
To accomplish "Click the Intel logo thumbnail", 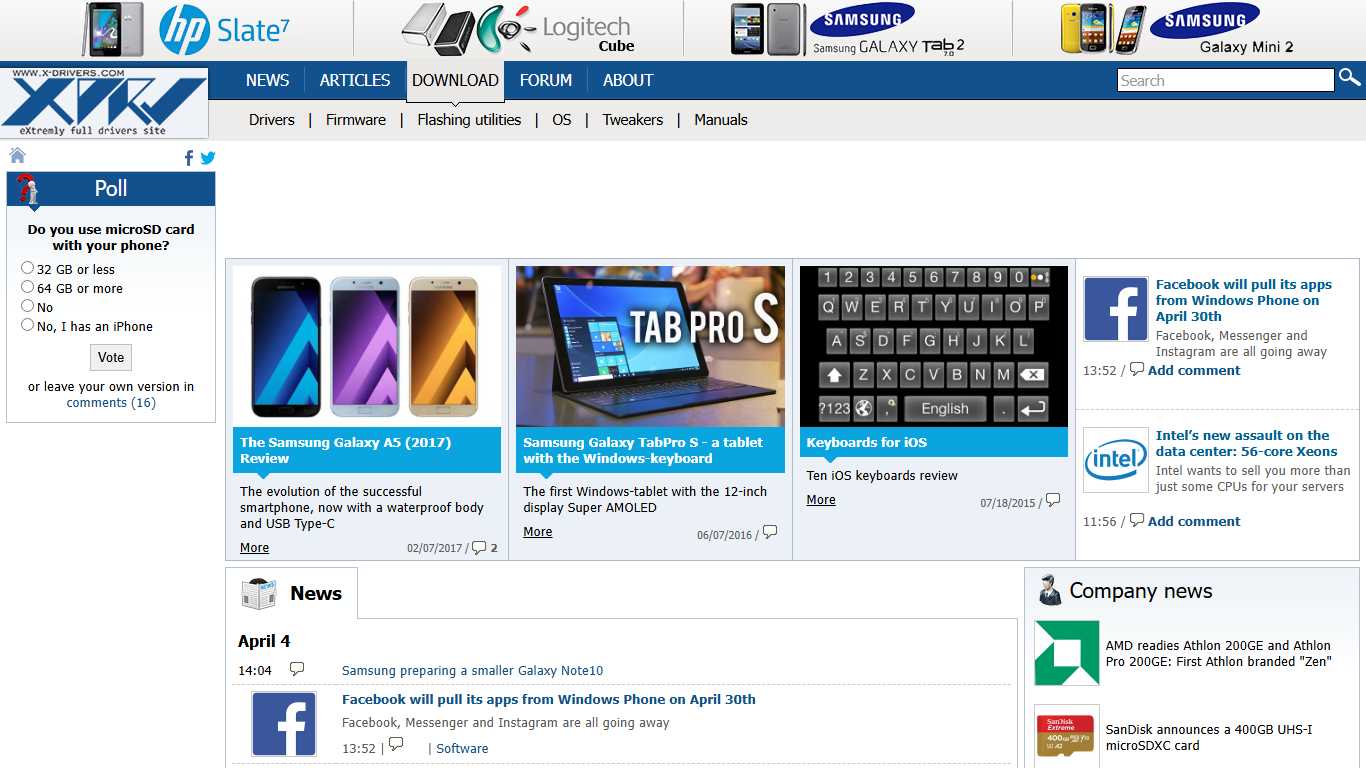I will tap(1116, 460).
